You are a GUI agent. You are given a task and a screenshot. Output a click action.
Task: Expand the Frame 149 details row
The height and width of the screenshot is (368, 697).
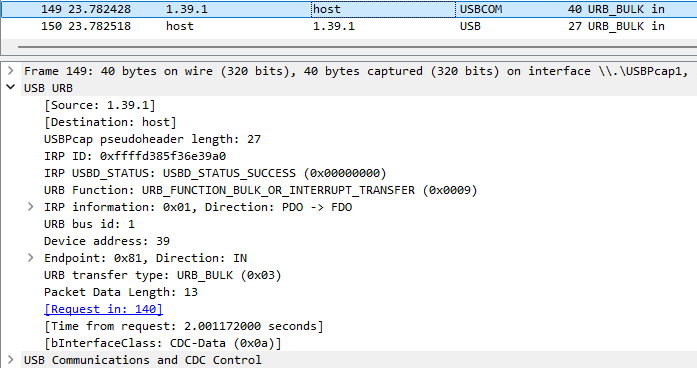point(11,71)
